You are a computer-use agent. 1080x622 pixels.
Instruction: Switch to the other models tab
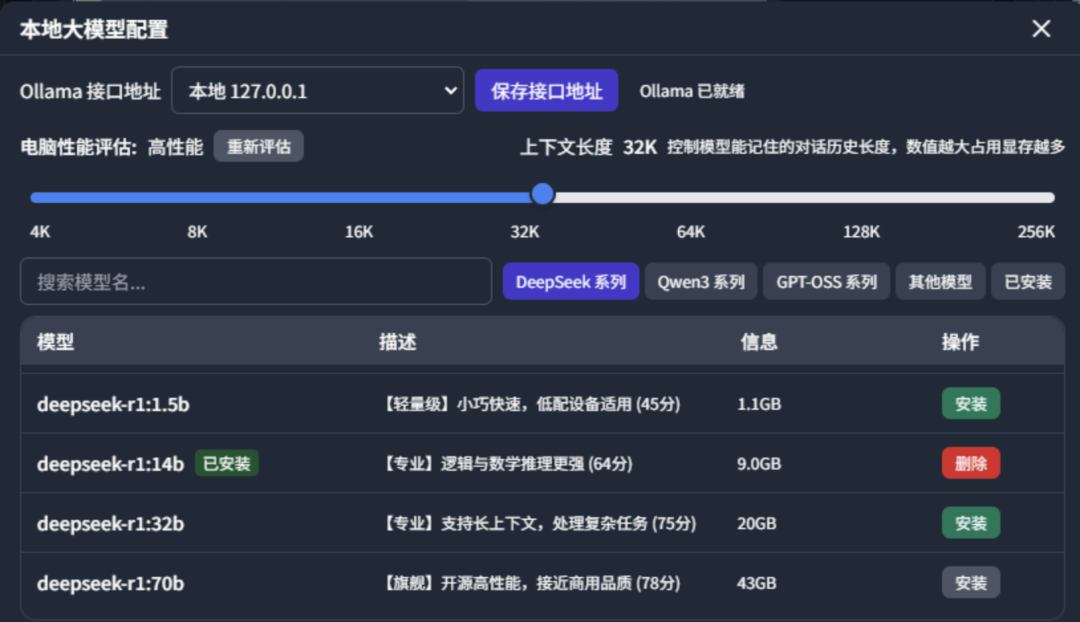tap(940, 282)
